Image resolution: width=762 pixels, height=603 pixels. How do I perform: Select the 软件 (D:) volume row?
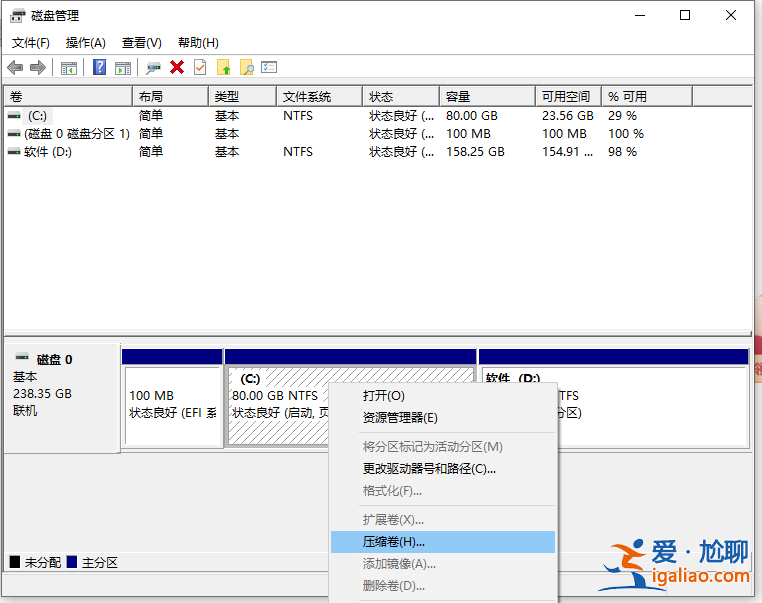click(378, 152)
